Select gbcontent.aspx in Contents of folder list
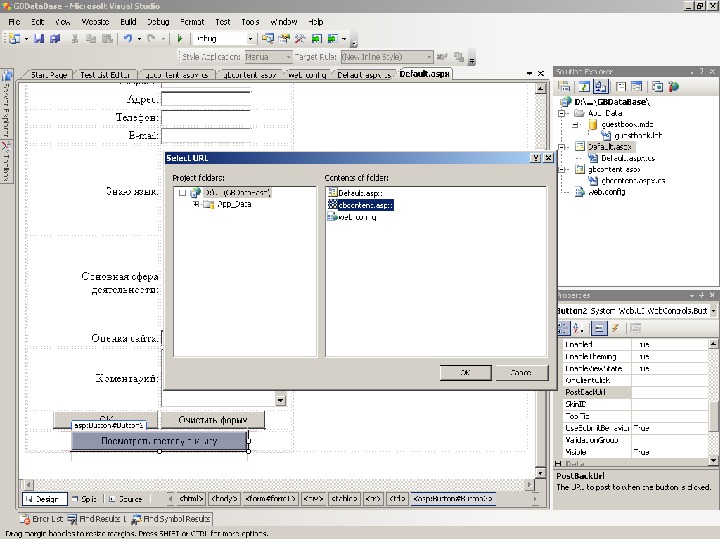Screen dimensions: 720x540 (365, 204)
